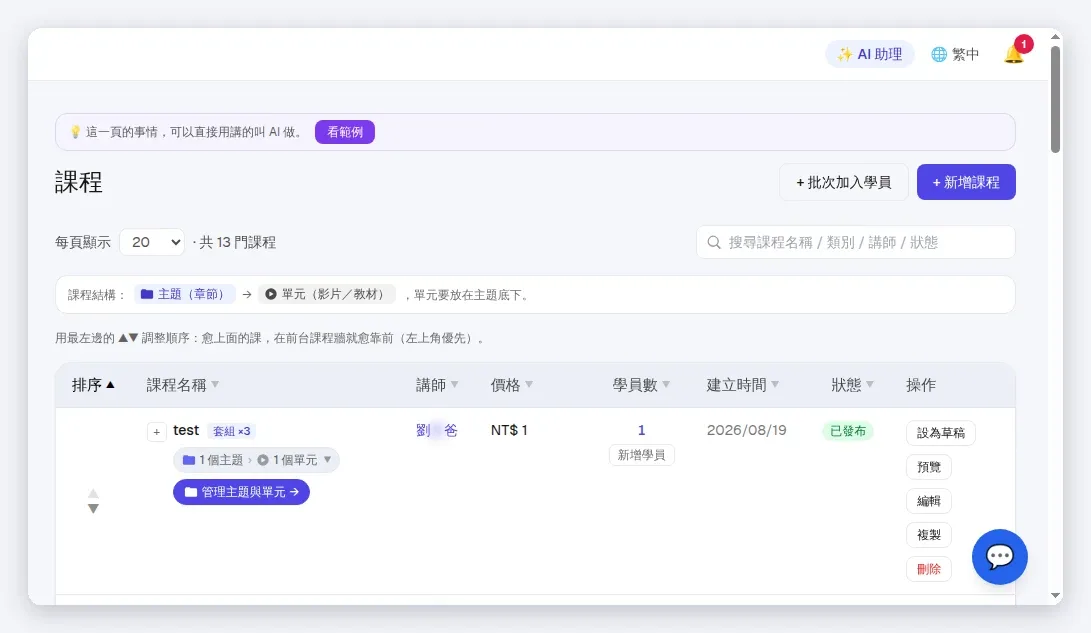The height and width of the screenshot is (633, 1091).
Task: Click 預覽 for test course
Action: click(x=929, y=467)
